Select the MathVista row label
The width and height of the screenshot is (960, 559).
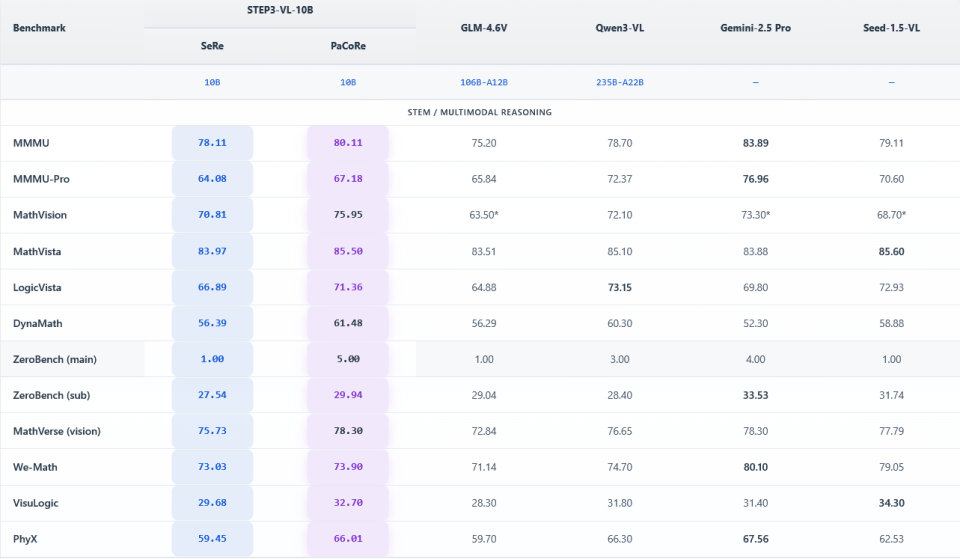[37, 251]
